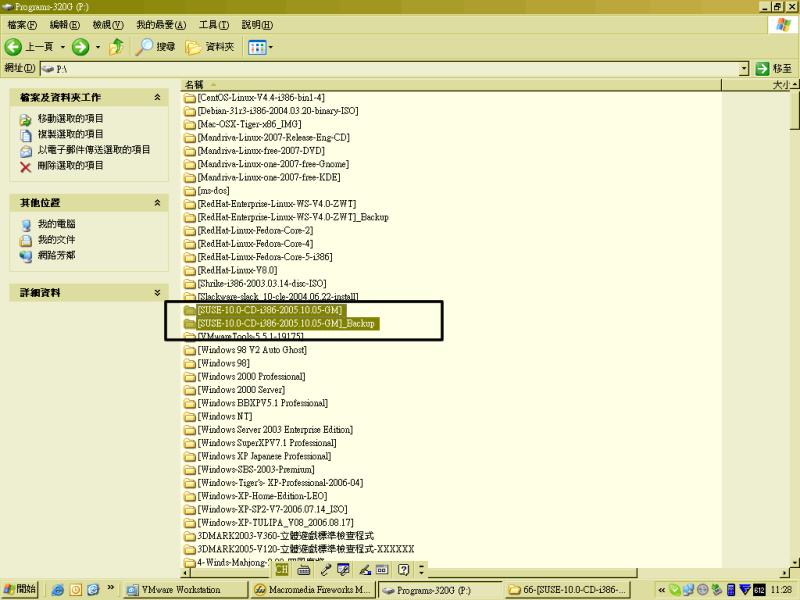
Task: Expand hidden system tray icons chevron
Action: 661,590
